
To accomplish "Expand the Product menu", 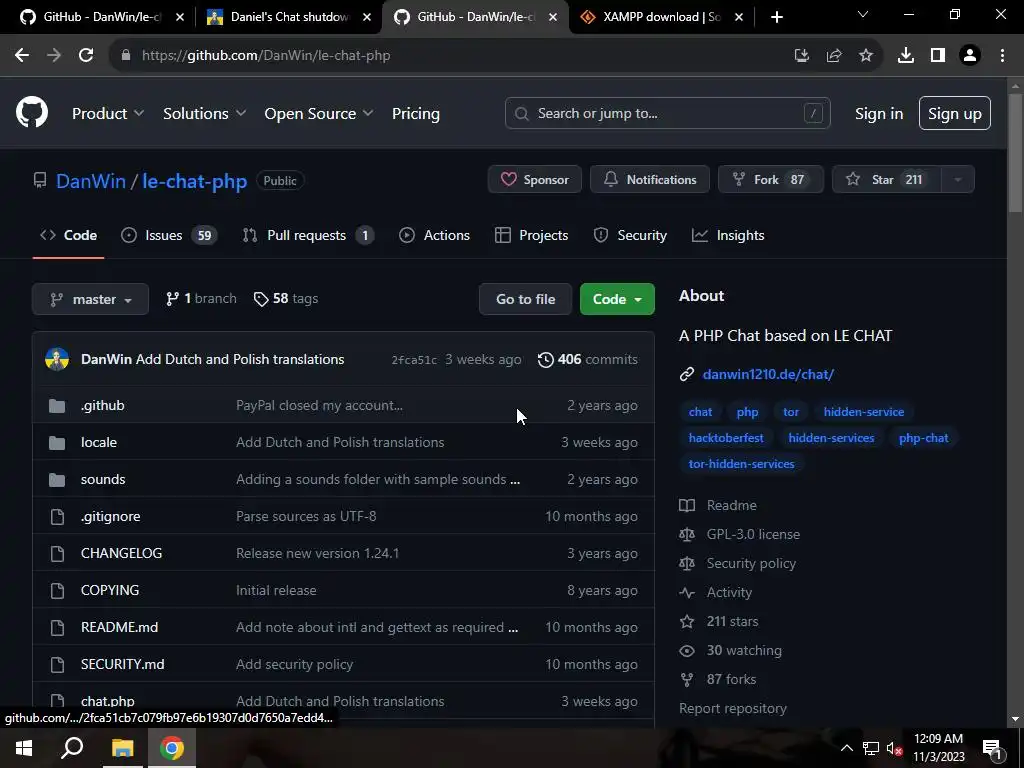I will [108, 113].
